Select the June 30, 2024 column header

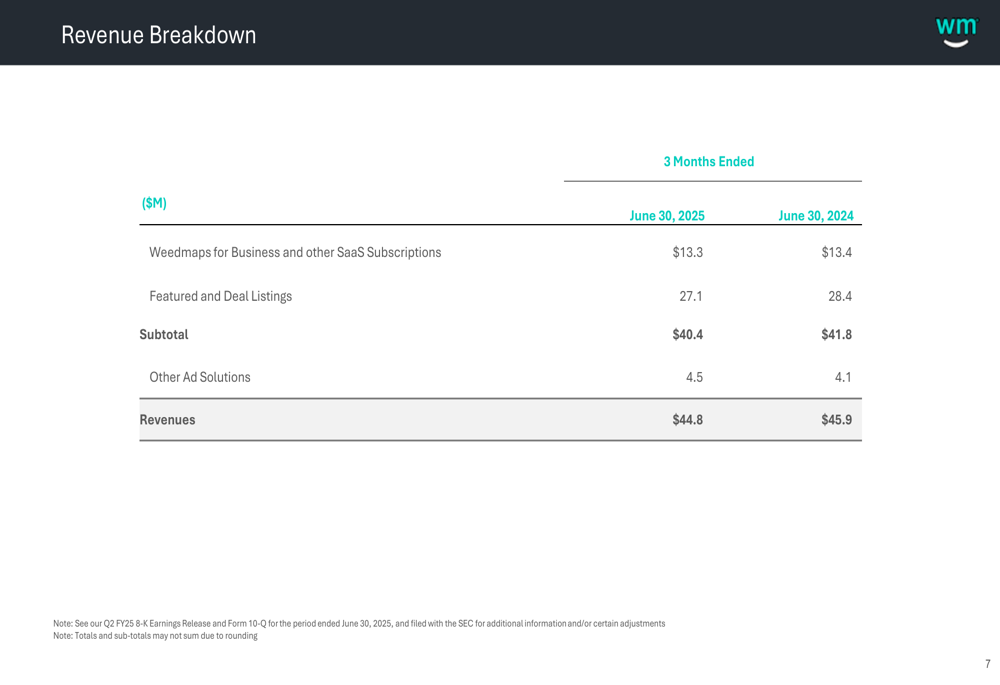coord(815,216)
